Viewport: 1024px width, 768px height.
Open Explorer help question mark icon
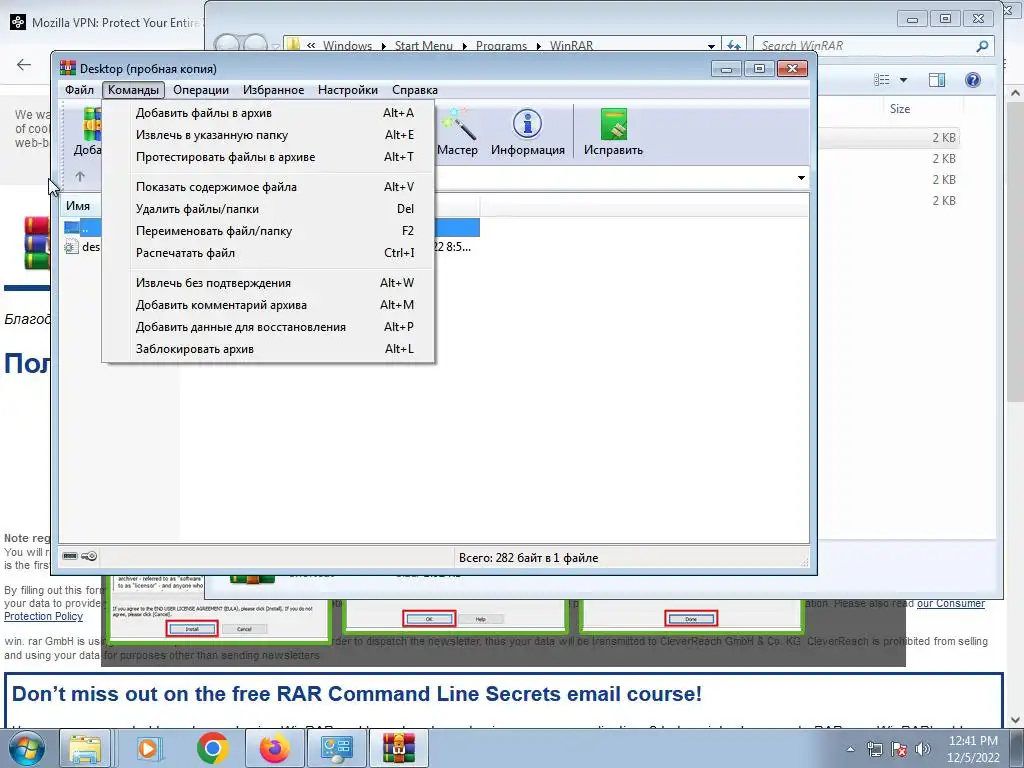pos(972,80)
